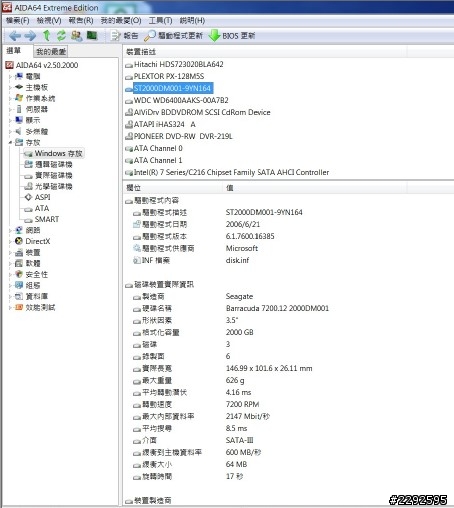The height and width of the screenshot is (508, 454).
Task: Select the ATA tree item
Action: (42, 208)
